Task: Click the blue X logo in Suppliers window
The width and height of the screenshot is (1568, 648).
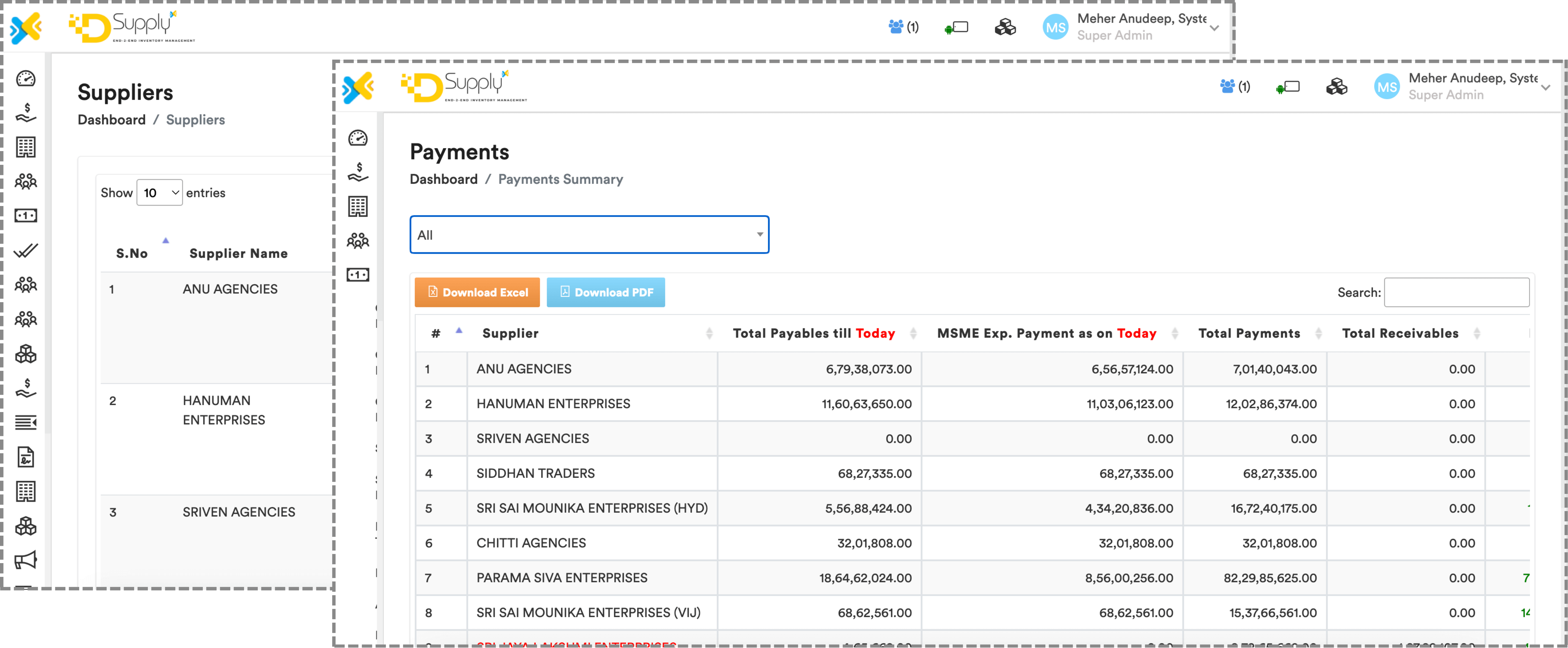Action: coord(26,28)
